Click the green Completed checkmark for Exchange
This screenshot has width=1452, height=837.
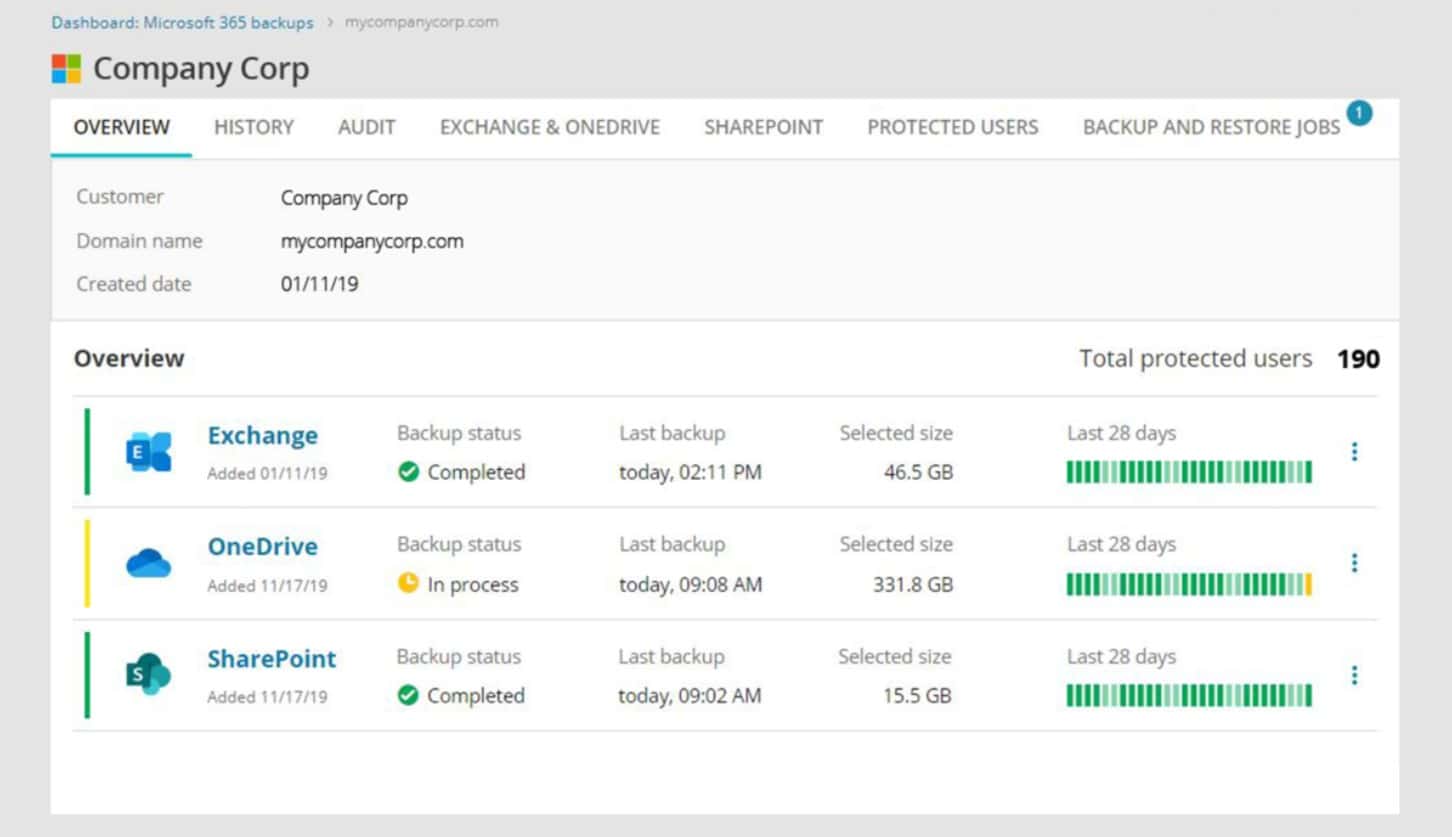(408, 472)
